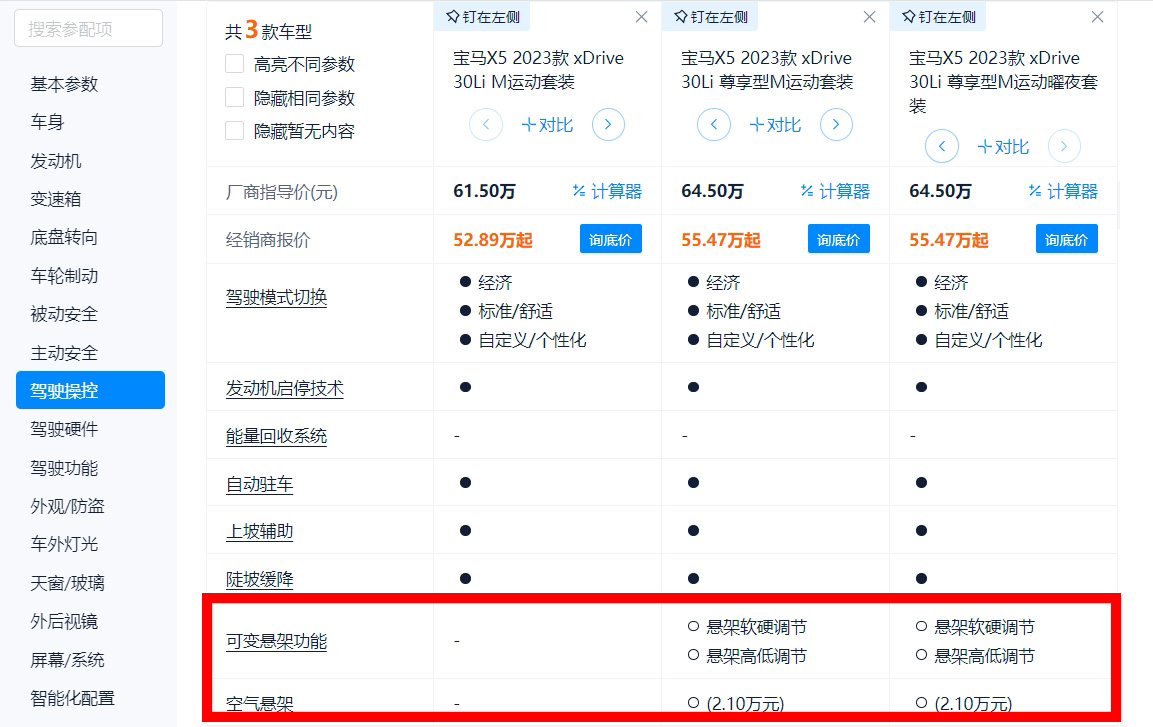Click 询底价 for the 52.89万起 model
Viewport: 1153px width, 727px height.
[x=610, y=240]
